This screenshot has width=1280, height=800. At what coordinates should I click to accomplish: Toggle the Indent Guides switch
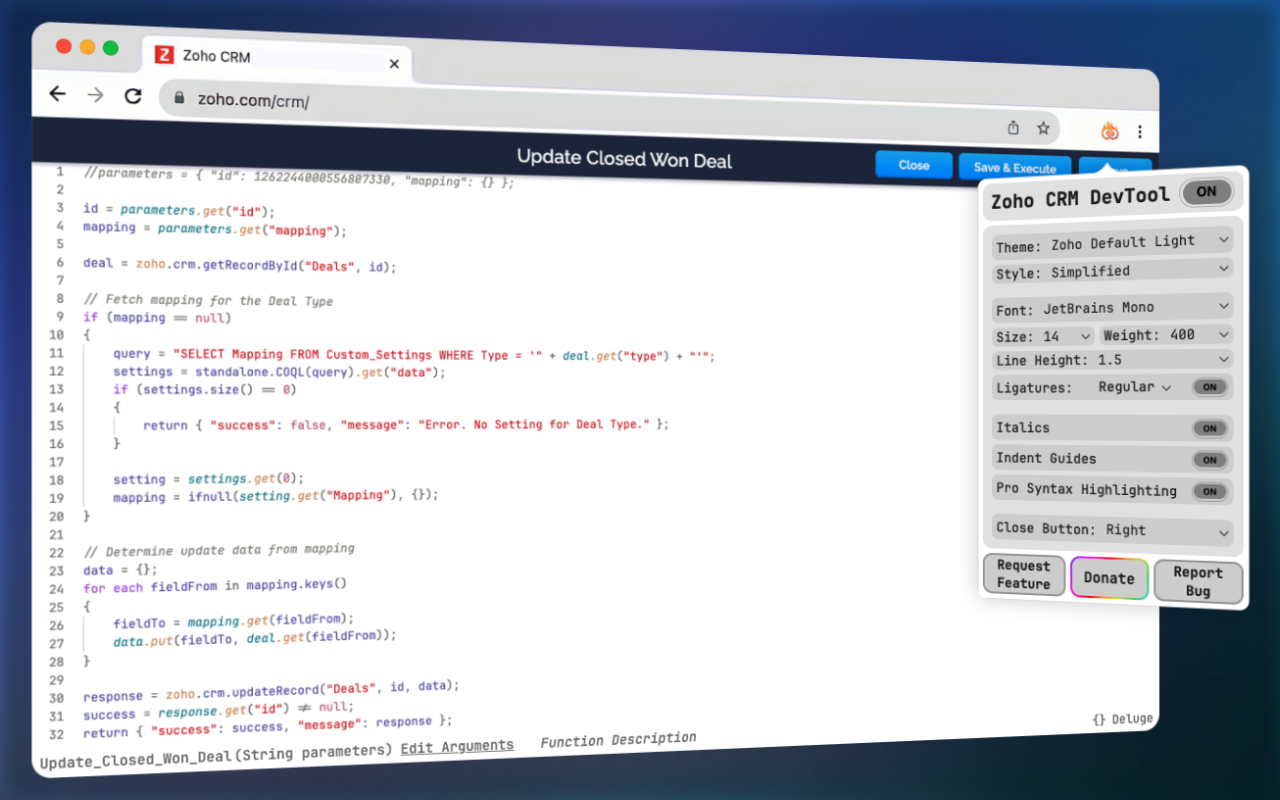point(1209,460)
